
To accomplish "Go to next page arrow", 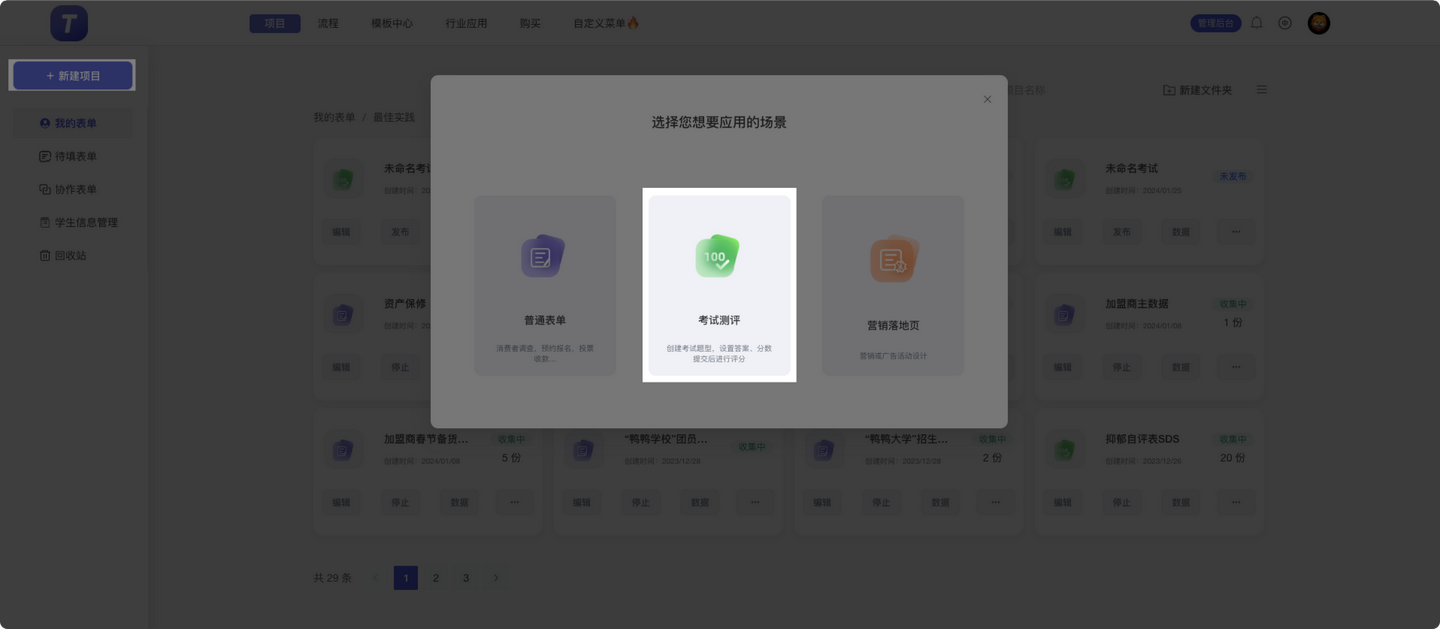I will [496, 578].
